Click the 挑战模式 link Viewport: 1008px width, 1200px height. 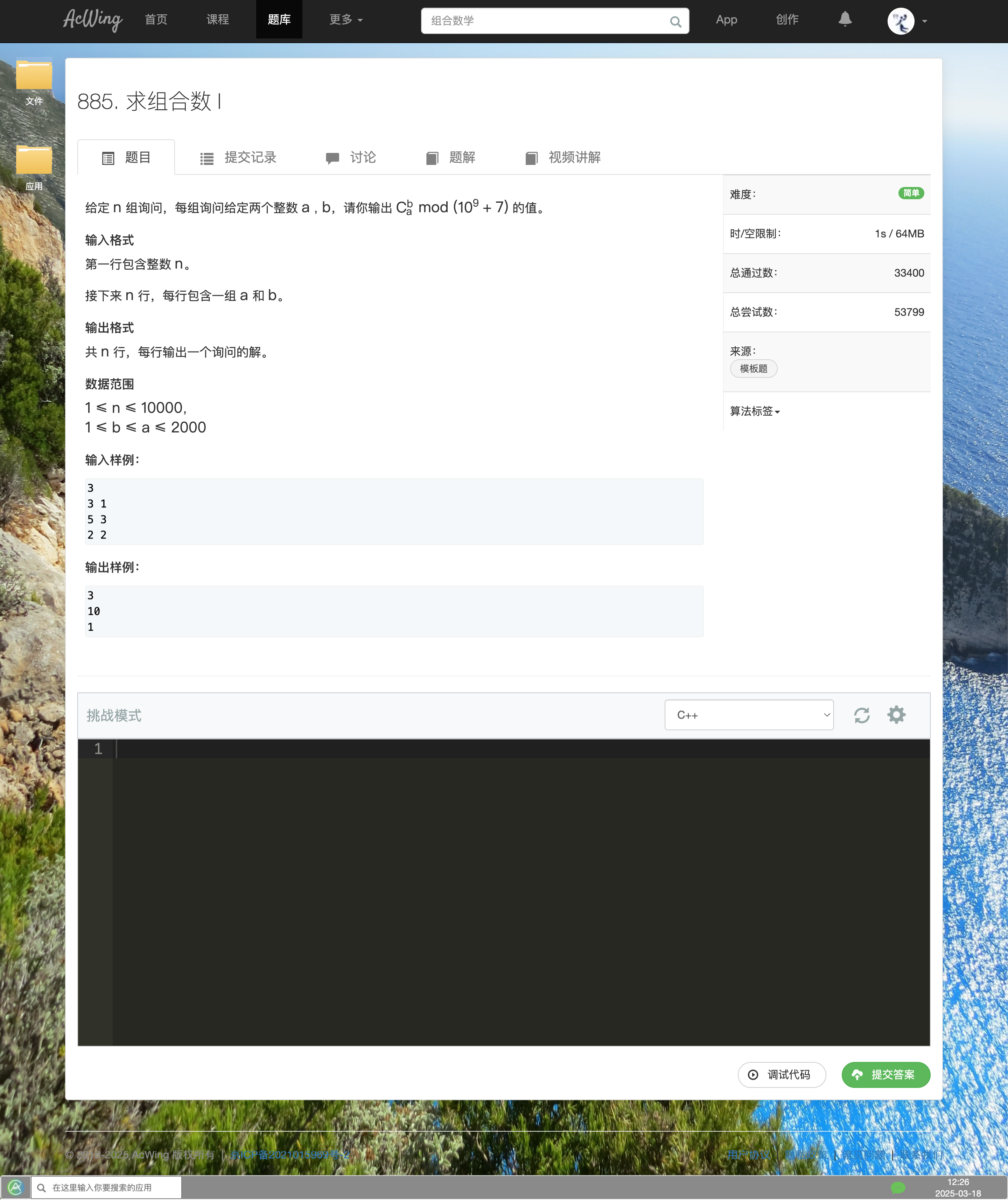tap(114, 715)
